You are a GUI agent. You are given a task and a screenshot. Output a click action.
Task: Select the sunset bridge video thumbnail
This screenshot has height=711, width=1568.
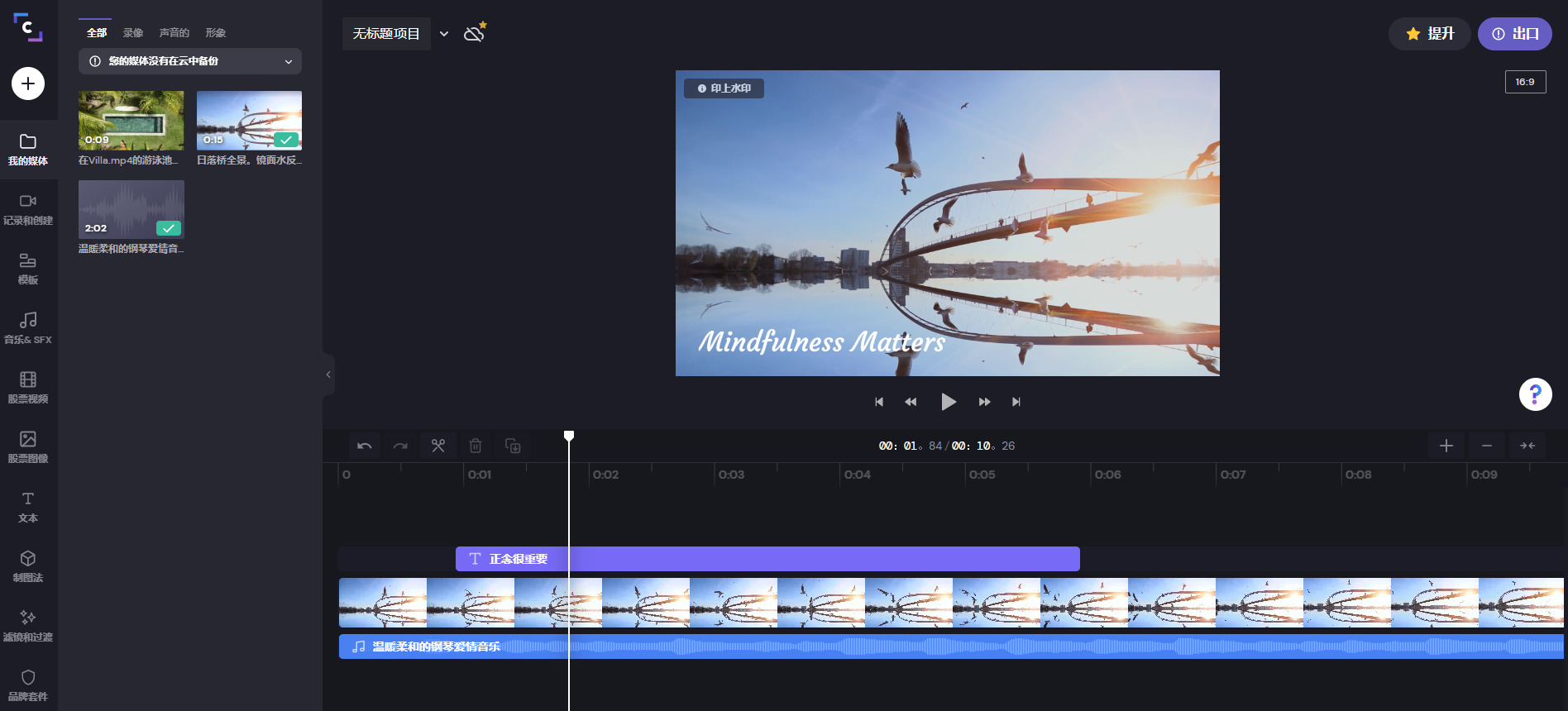(249, 121)
